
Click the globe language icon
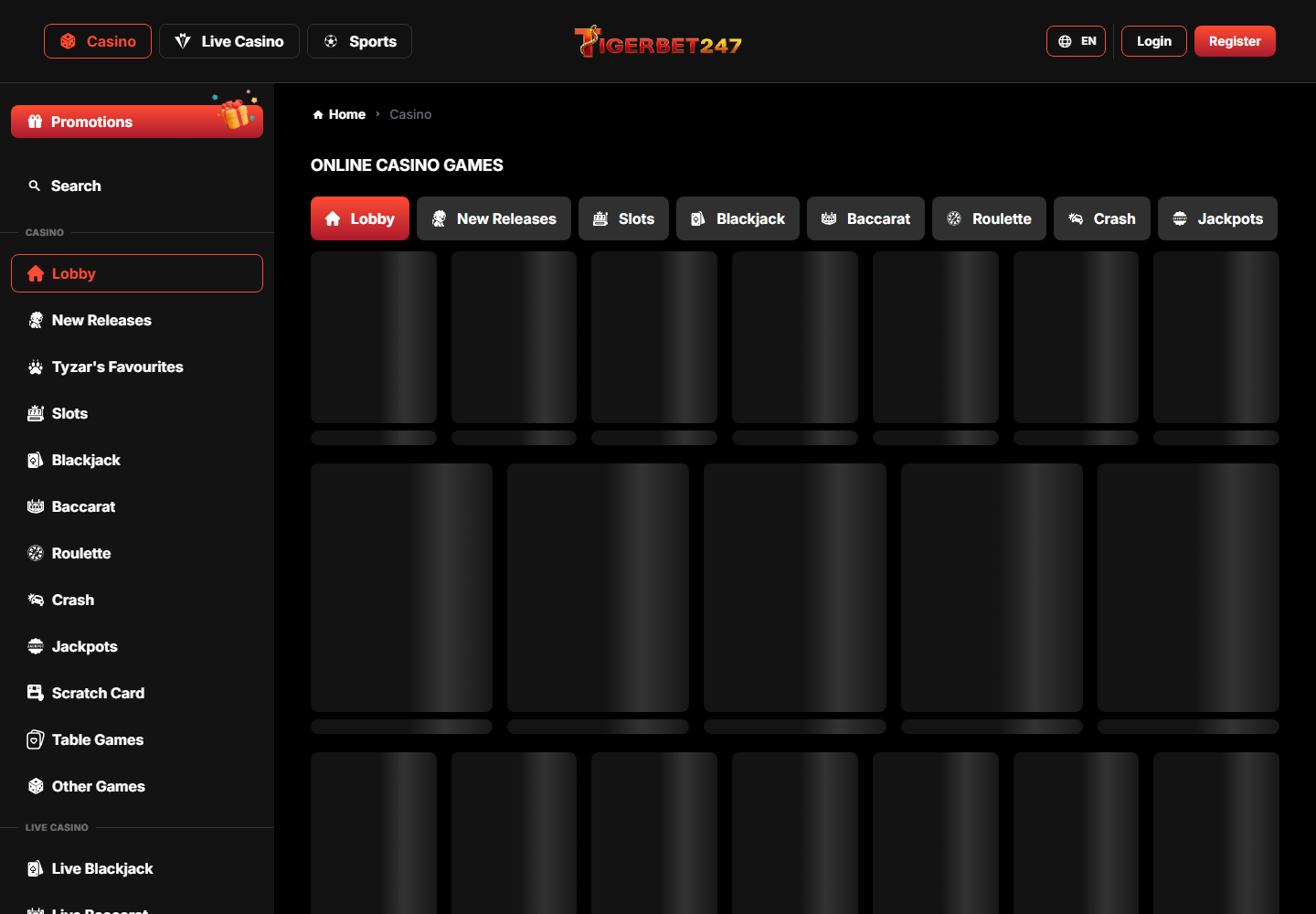[1065, 41]
